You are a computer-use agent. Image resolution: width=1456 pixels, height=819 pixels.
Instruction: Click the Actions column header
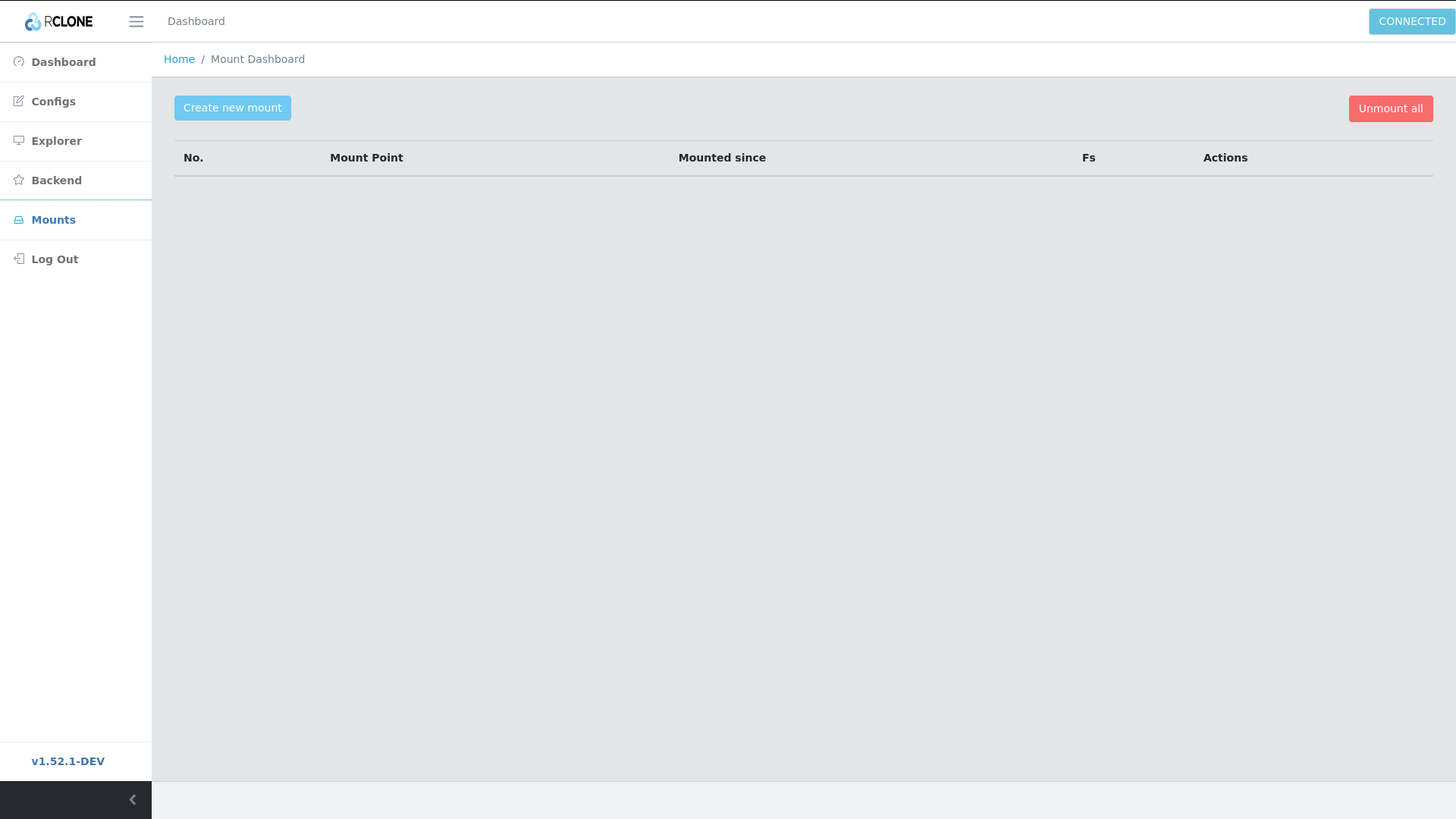pyautogui.click(x=1225, y=158)
